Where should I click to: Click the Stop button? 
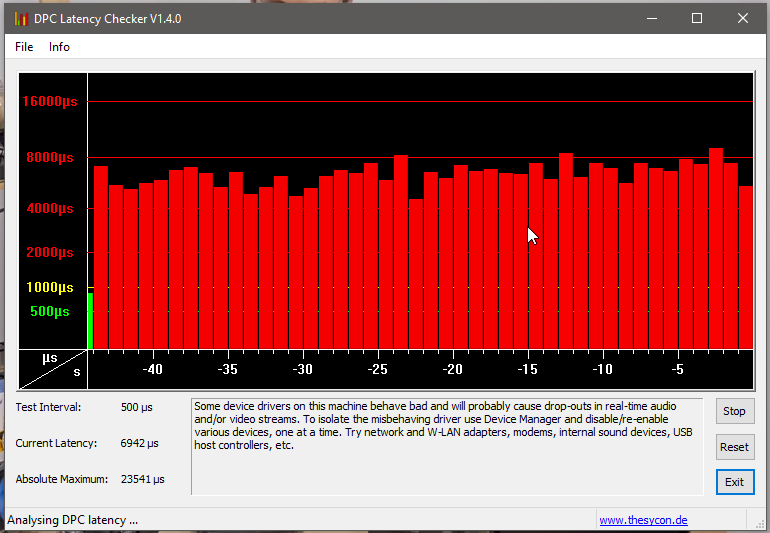pos(735,411)
